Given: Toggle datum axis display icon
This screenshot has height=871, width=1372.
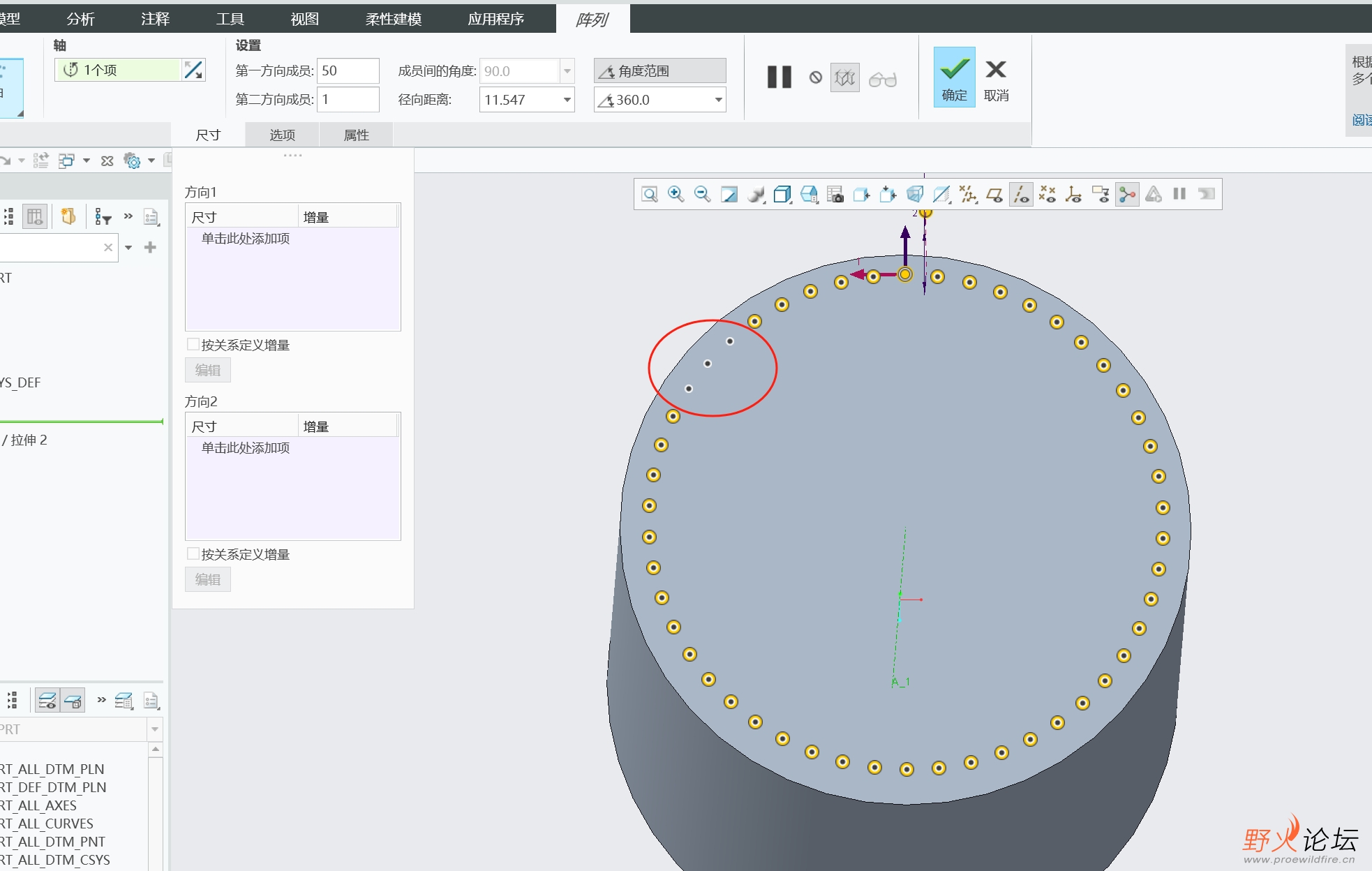Looking at the screenshot, I should coord(1021,194).
